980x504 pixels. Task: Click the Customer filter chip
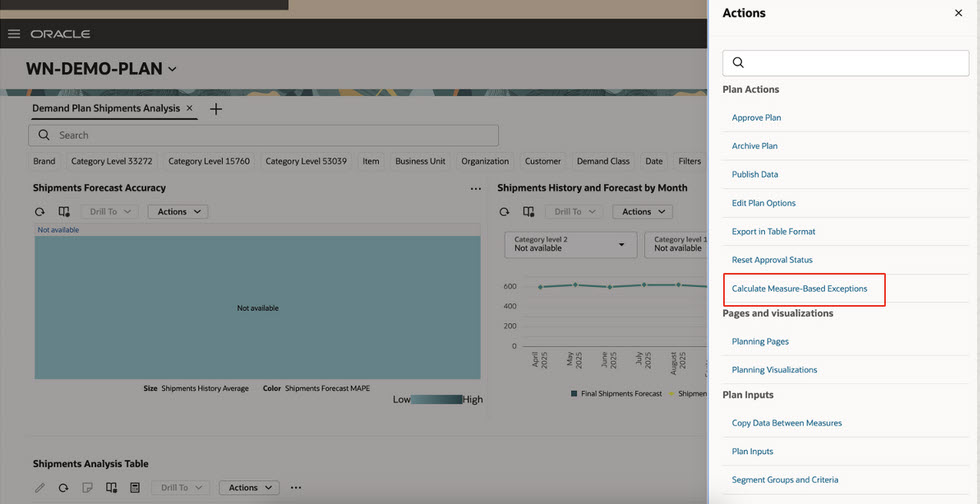click(x=543, y=161)
